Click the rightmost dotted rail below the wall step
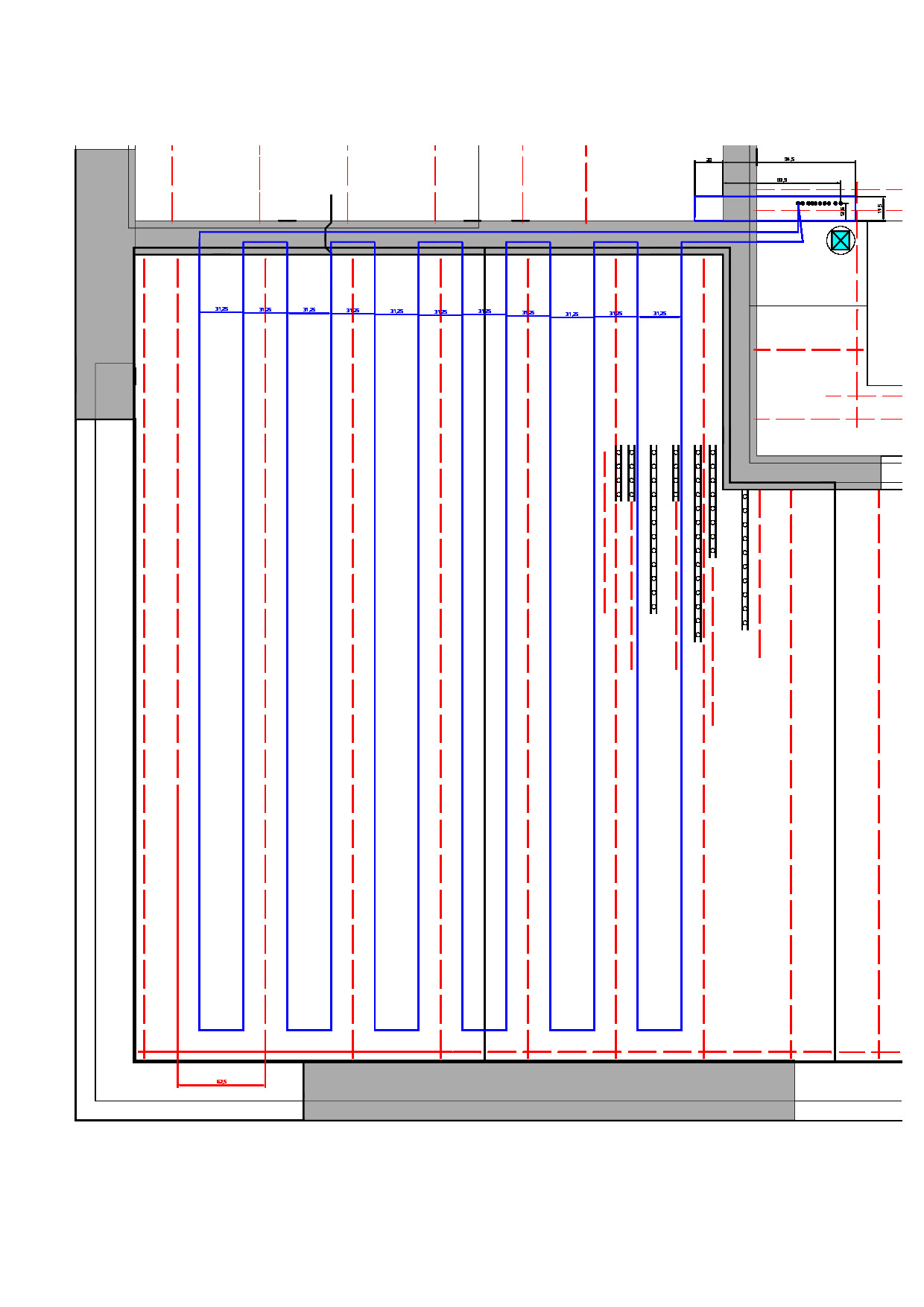 click(745, 559)
